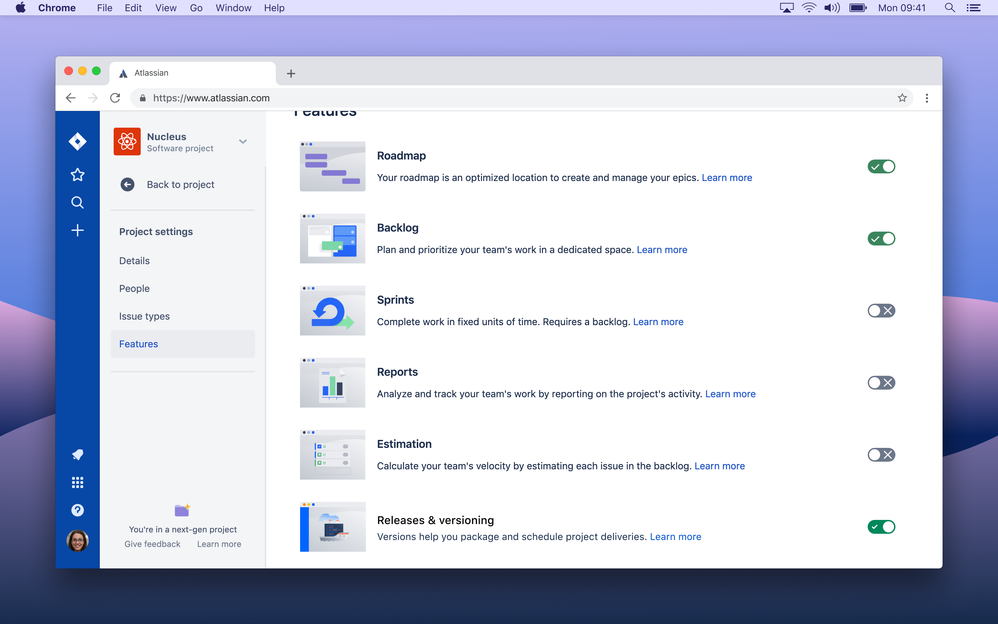Open the Edit menu

[x=133, y=8]
